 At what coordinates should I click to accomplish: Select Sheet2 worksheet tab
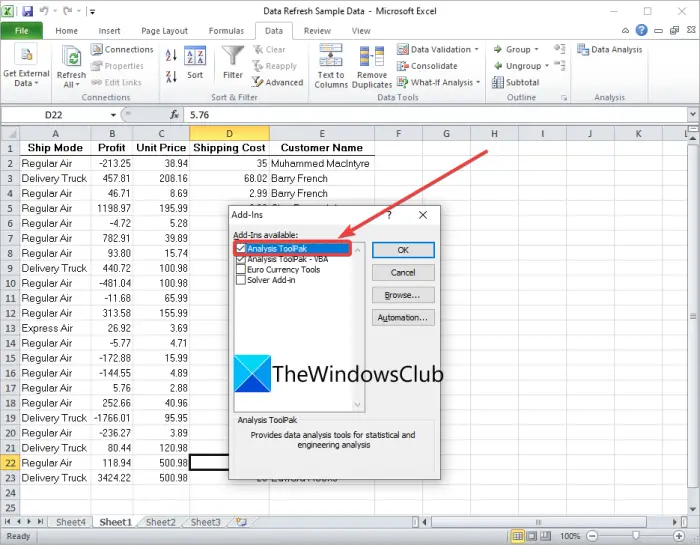tap(161, 522)
